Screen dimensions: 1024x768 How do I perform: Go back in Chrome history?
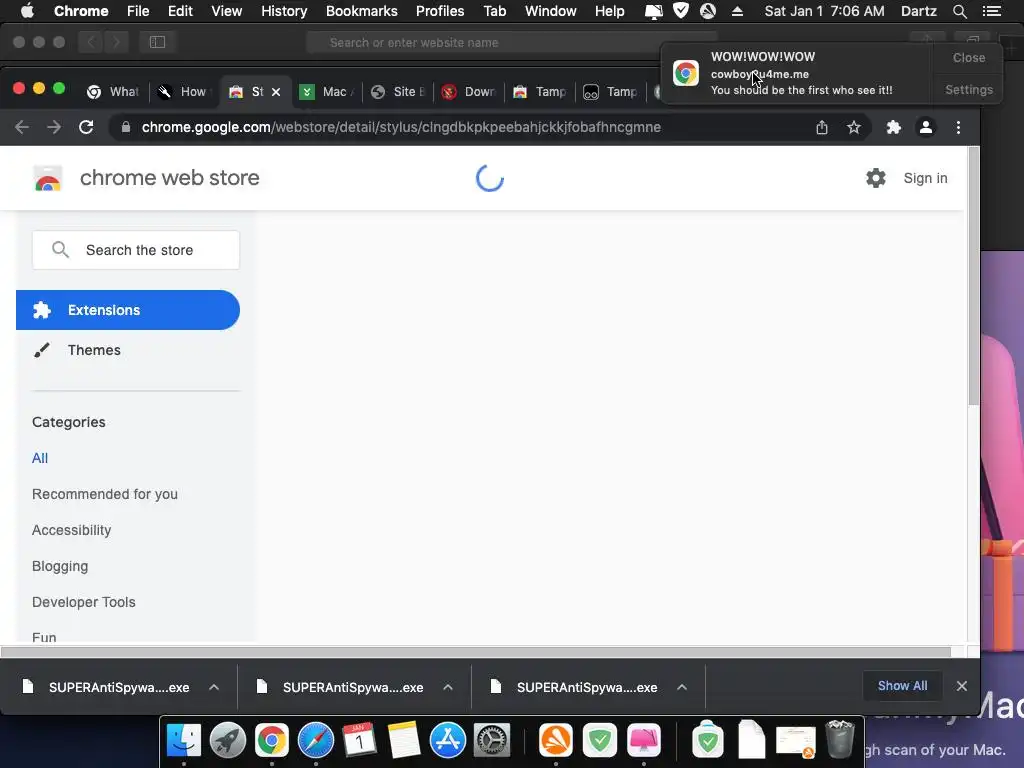pyautogui.click(x=22, y=127)
